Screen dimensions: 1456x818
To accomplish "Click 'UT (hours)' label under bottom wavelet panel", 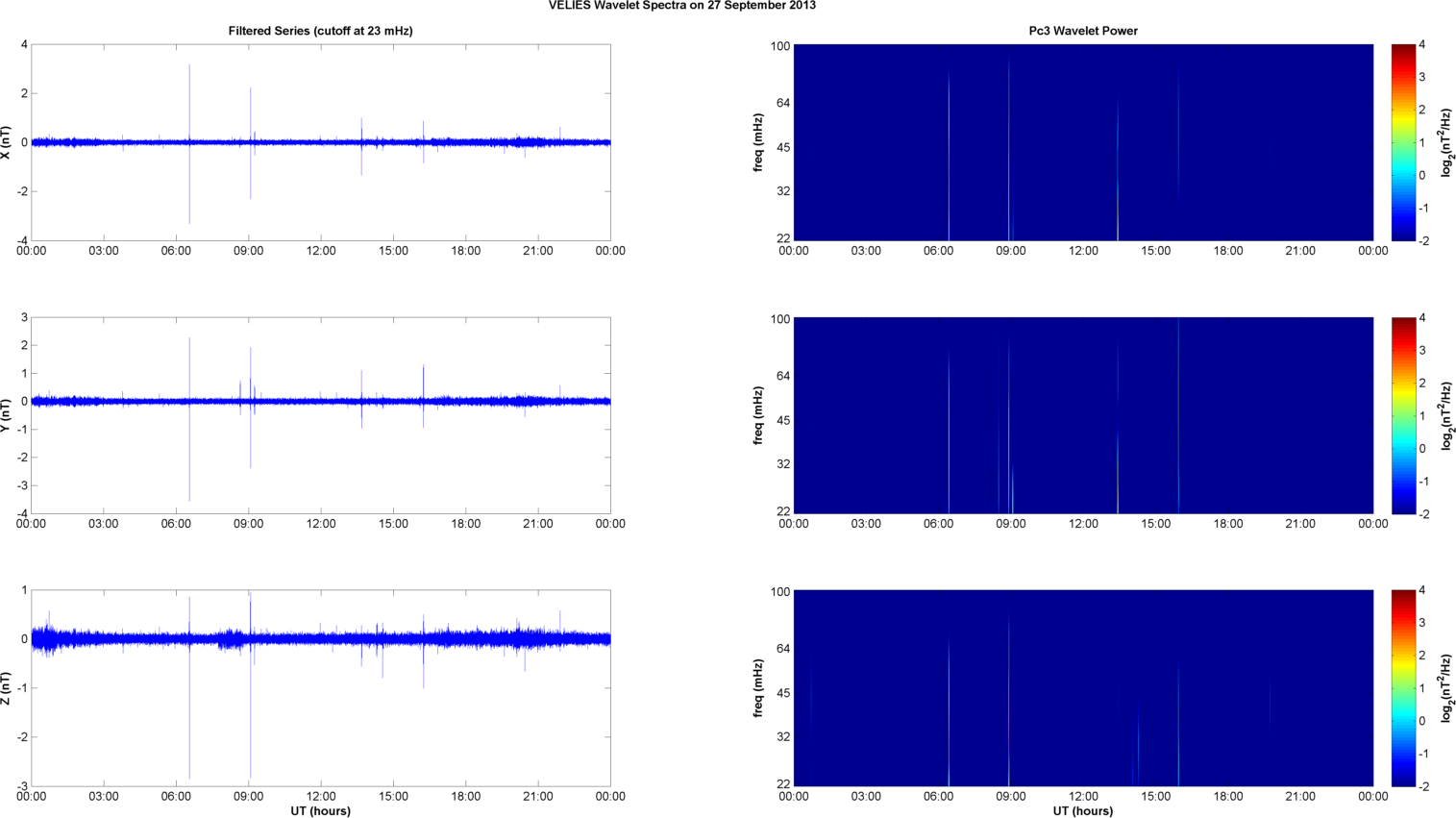I will point(1083,811).
